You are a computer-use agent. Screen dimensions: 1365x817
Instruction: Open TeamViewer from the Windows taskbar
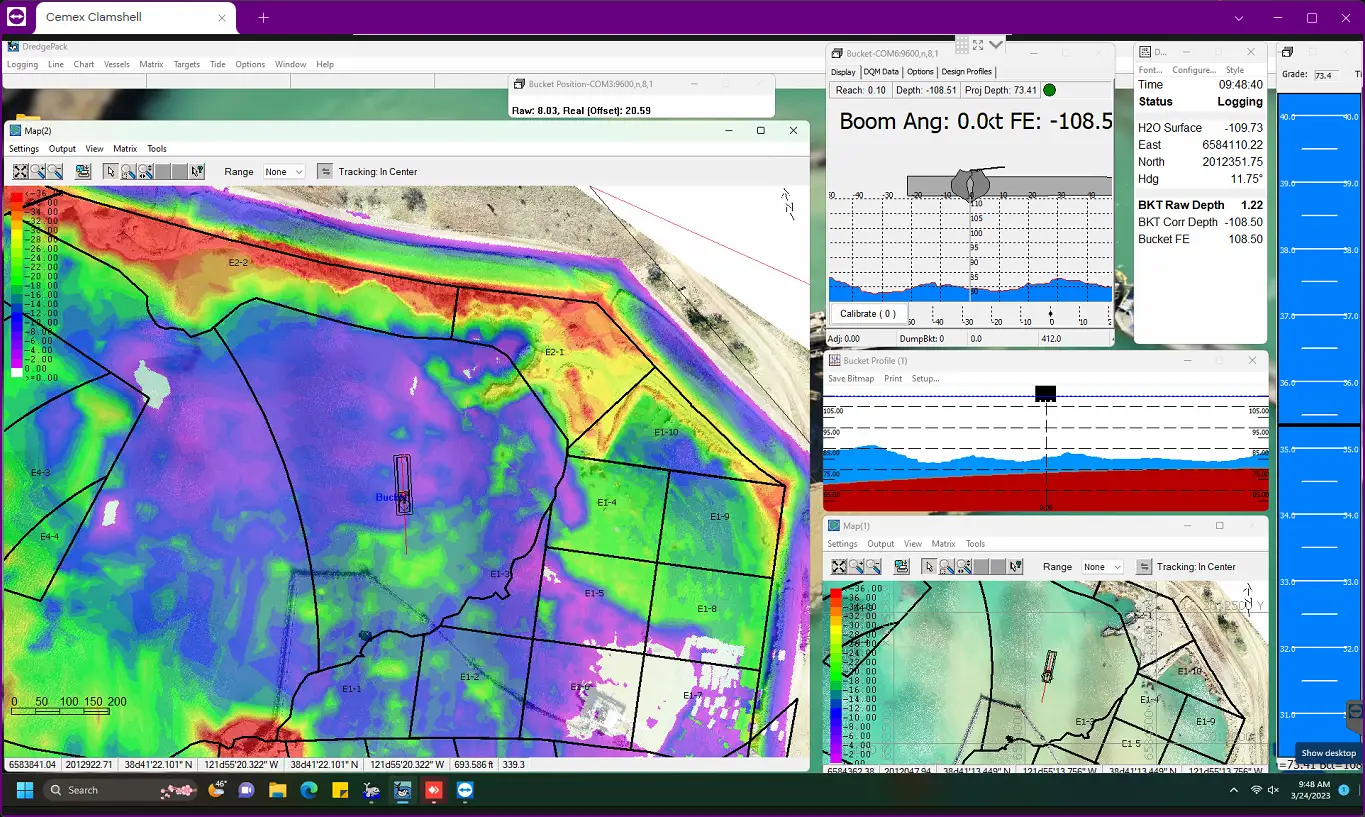coord(465,790)
